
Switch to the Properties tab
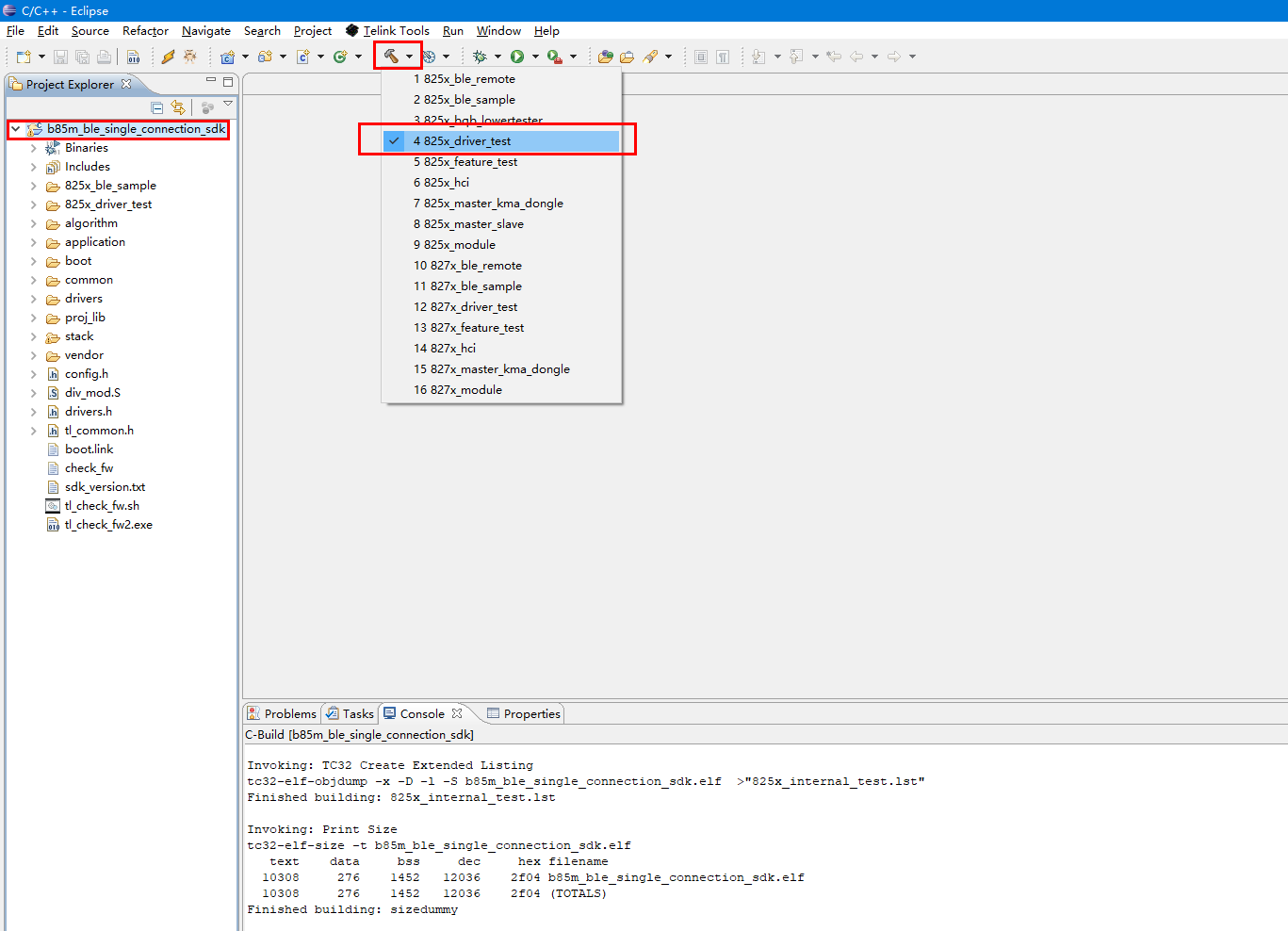click(524, 714)
